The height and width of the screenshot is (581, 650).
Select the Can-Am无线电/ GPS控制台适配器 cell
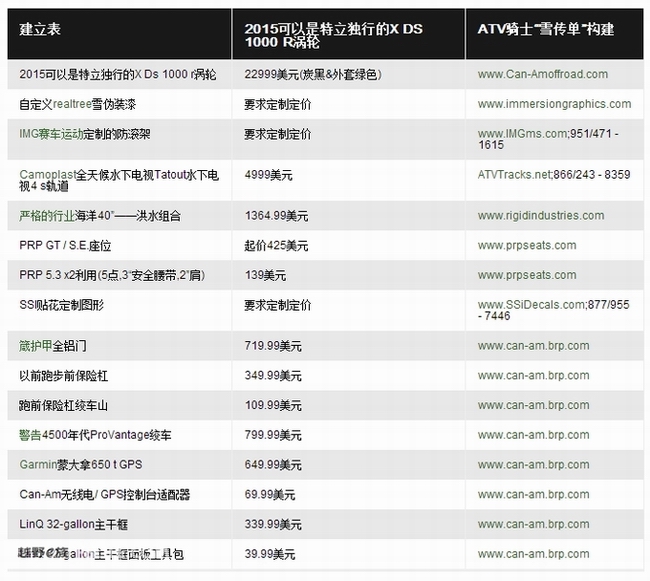[x=119, y=495]
